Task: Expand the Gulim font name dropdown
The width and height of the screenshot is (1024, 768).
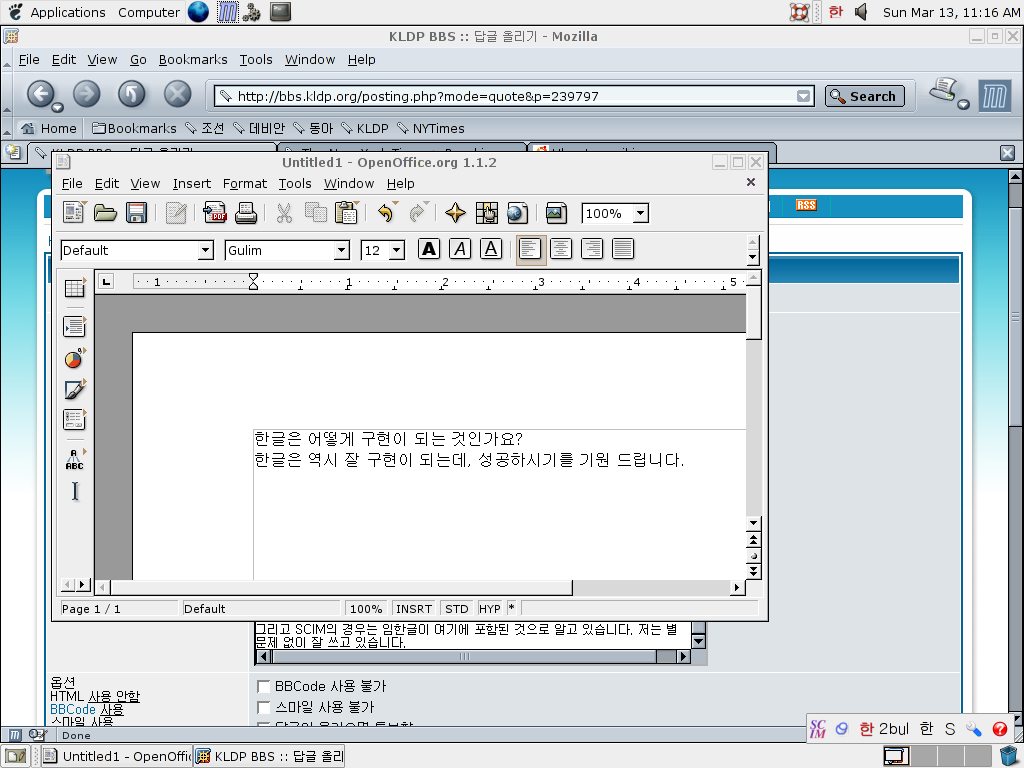Action: pos(342,250)
